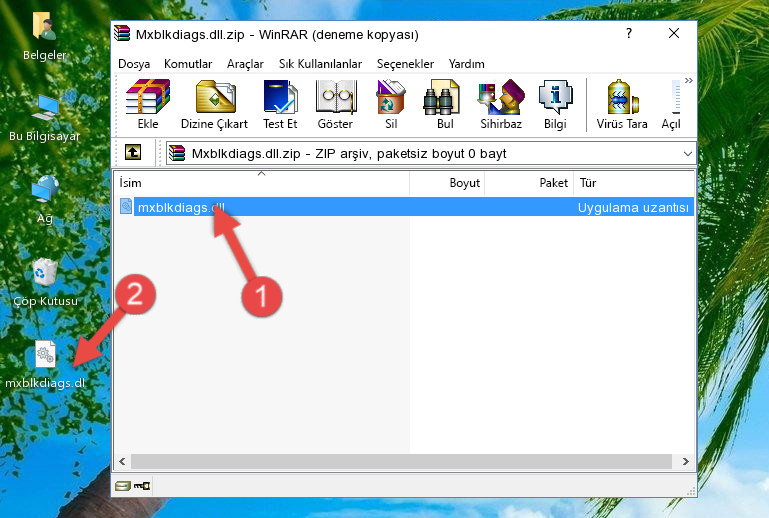This screenshot has width=769, height=518.
Task: Click the mxblkdiags.dll file icon in list
Action: coord(126,207)
